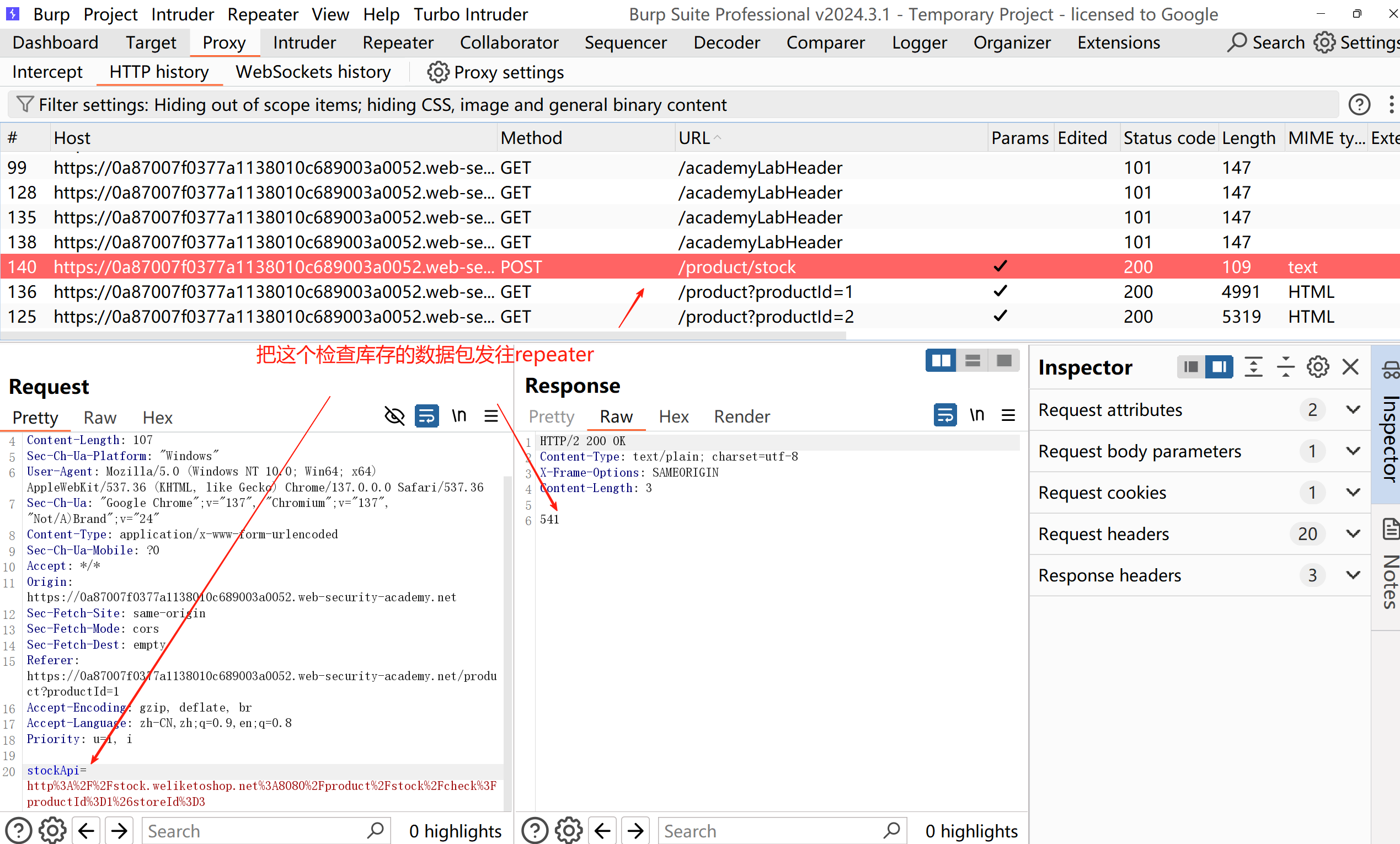The height and width of the screenshot is (844, 1400).
Task: Toggle show newline characters in Response
Action: 976,415
